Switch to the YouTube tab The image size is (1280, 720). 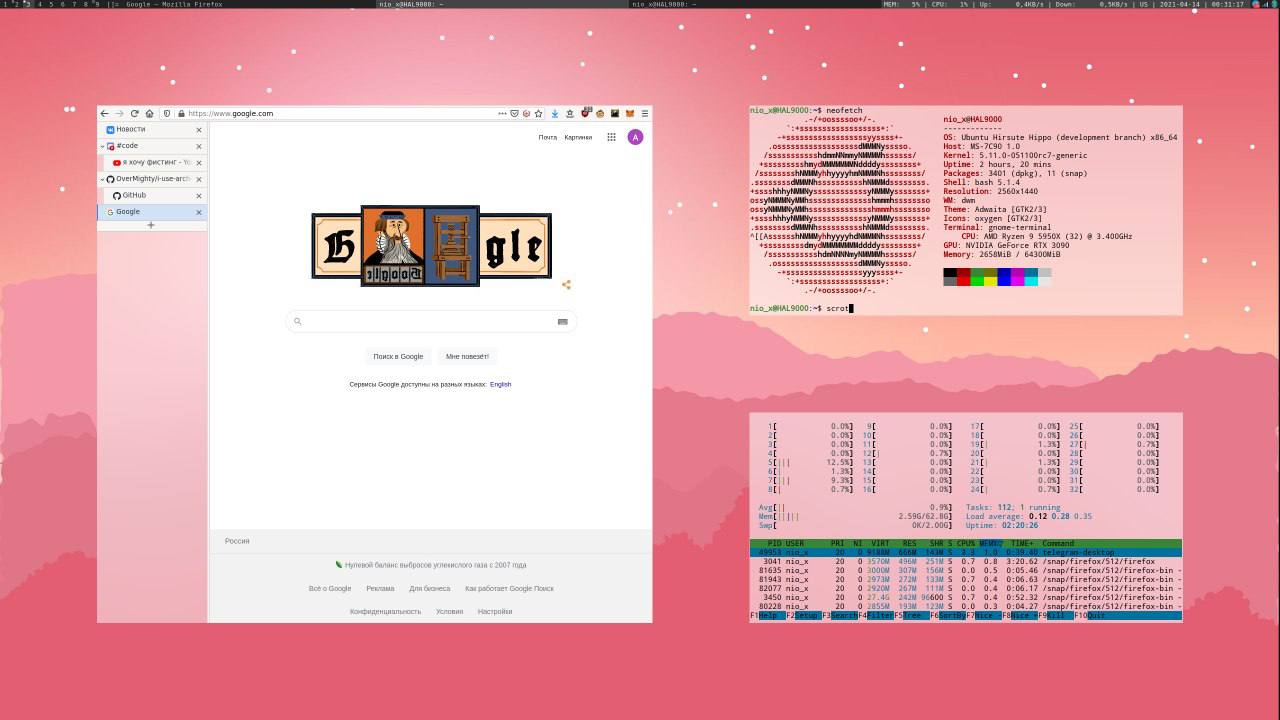pos(157,162)
